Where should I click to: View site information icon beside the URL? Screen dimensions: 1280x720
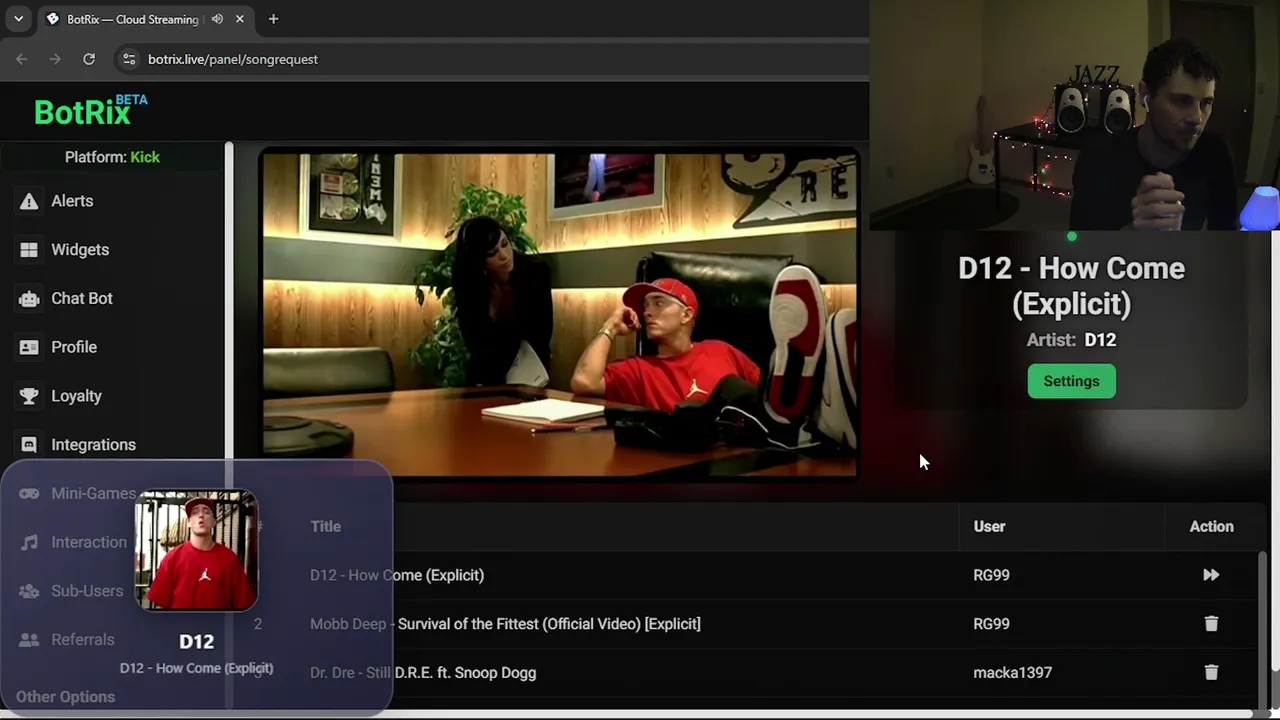[x=128, y=59]
